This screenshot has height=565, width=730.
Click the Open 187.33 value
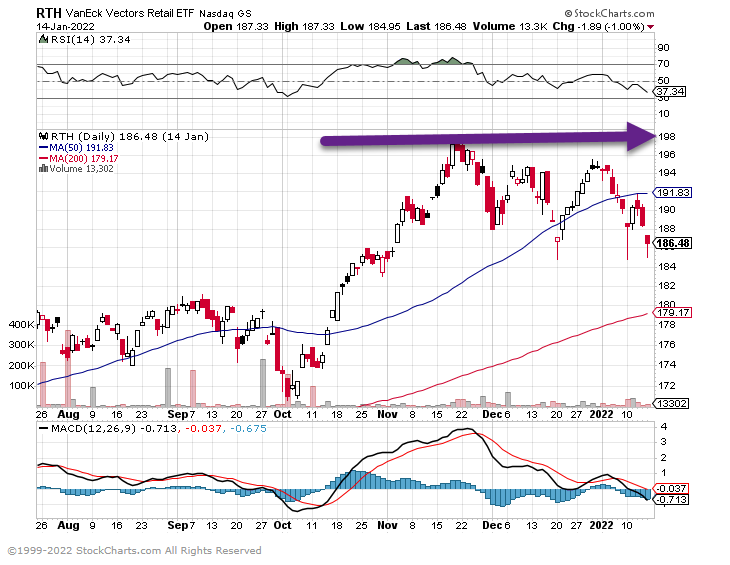[x=236, y=27]
